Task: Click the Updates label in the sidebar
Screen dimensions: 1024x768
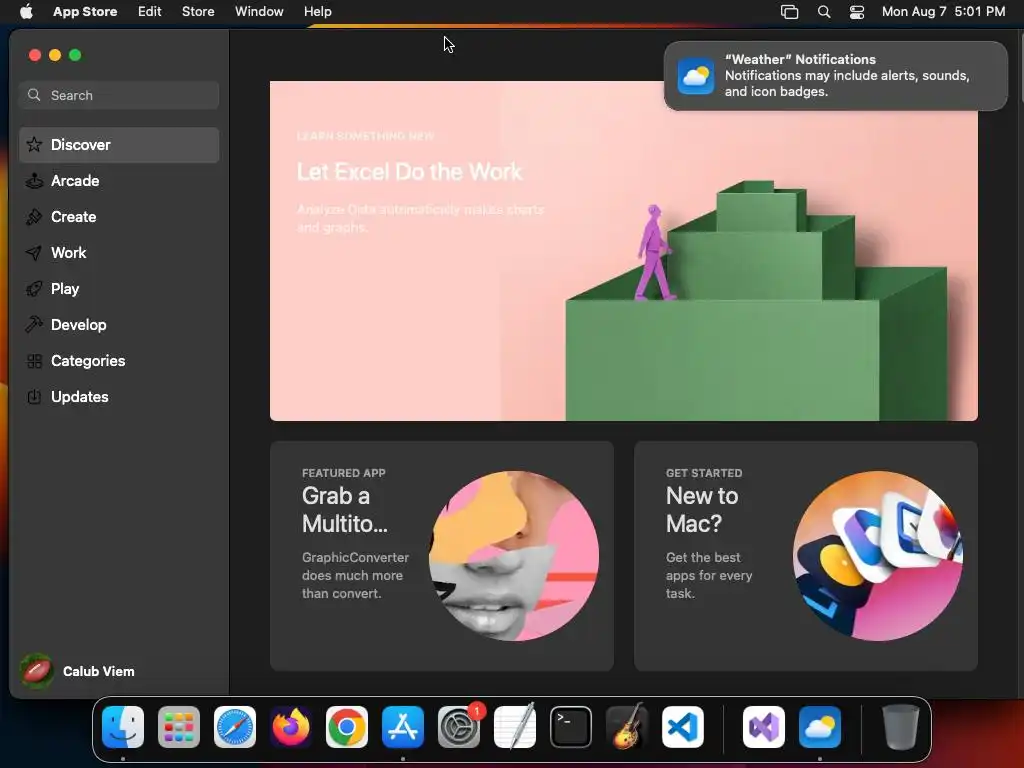Action: pos(80,396)
